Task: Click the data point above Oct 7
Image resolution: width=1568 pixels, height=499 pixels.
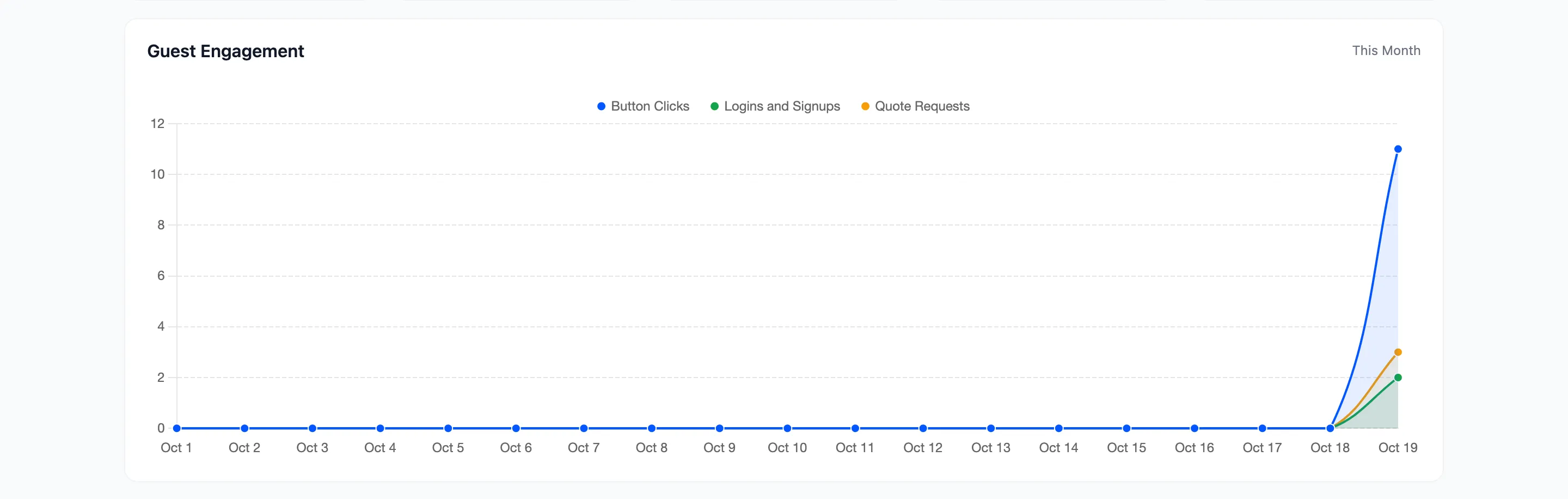Action: click(584, 428)
